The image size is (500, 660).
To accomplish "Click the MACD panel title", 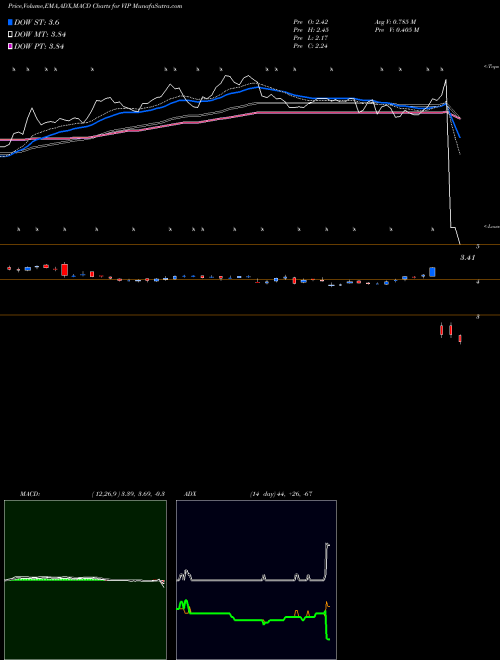I will point(30,494).
